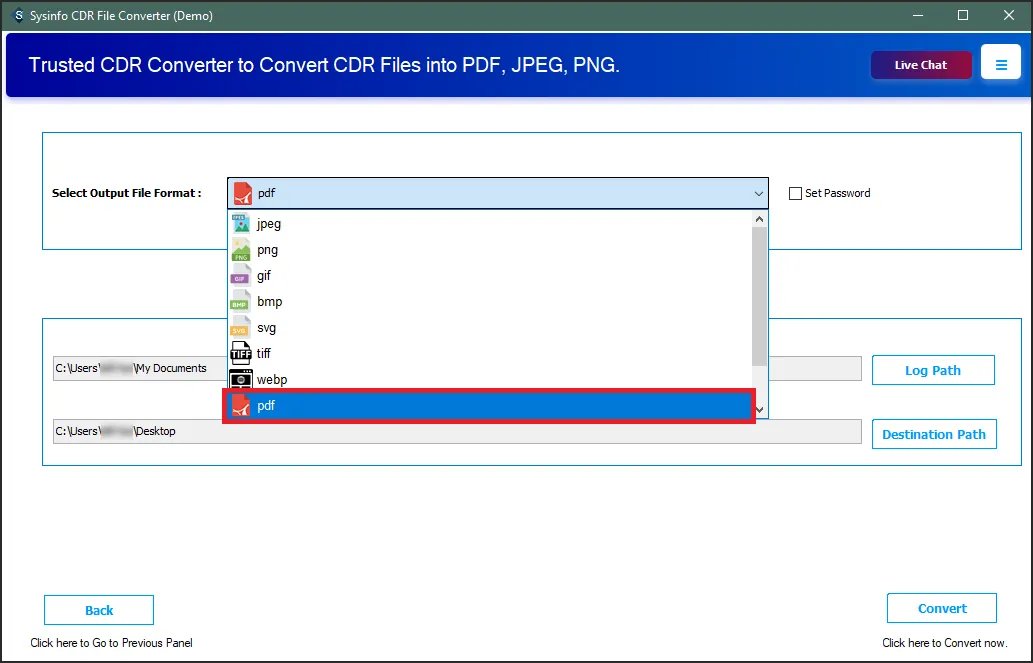
Task: Click the dropdown list scroll up arrow
Action: 759,219
